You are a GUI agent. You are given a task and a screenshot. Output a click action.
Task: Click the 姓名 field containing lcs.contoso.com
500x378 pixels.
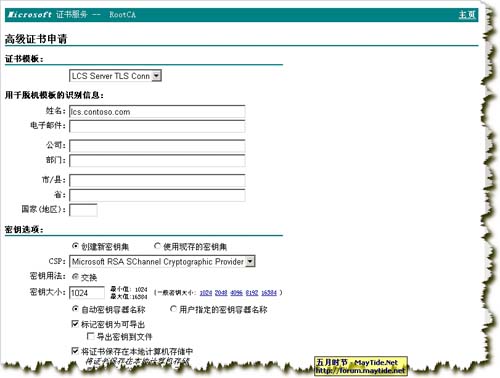[x=157, y=112]
